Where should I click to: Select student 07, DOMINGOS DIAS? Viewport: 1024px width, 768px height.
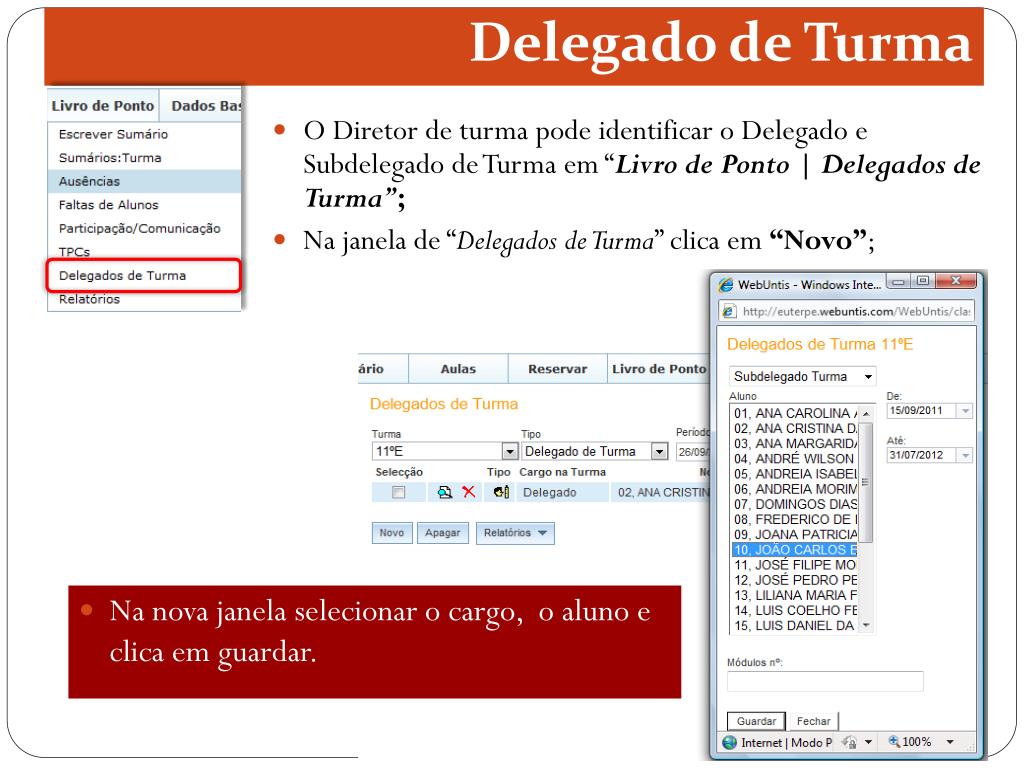tap(795, 504)
